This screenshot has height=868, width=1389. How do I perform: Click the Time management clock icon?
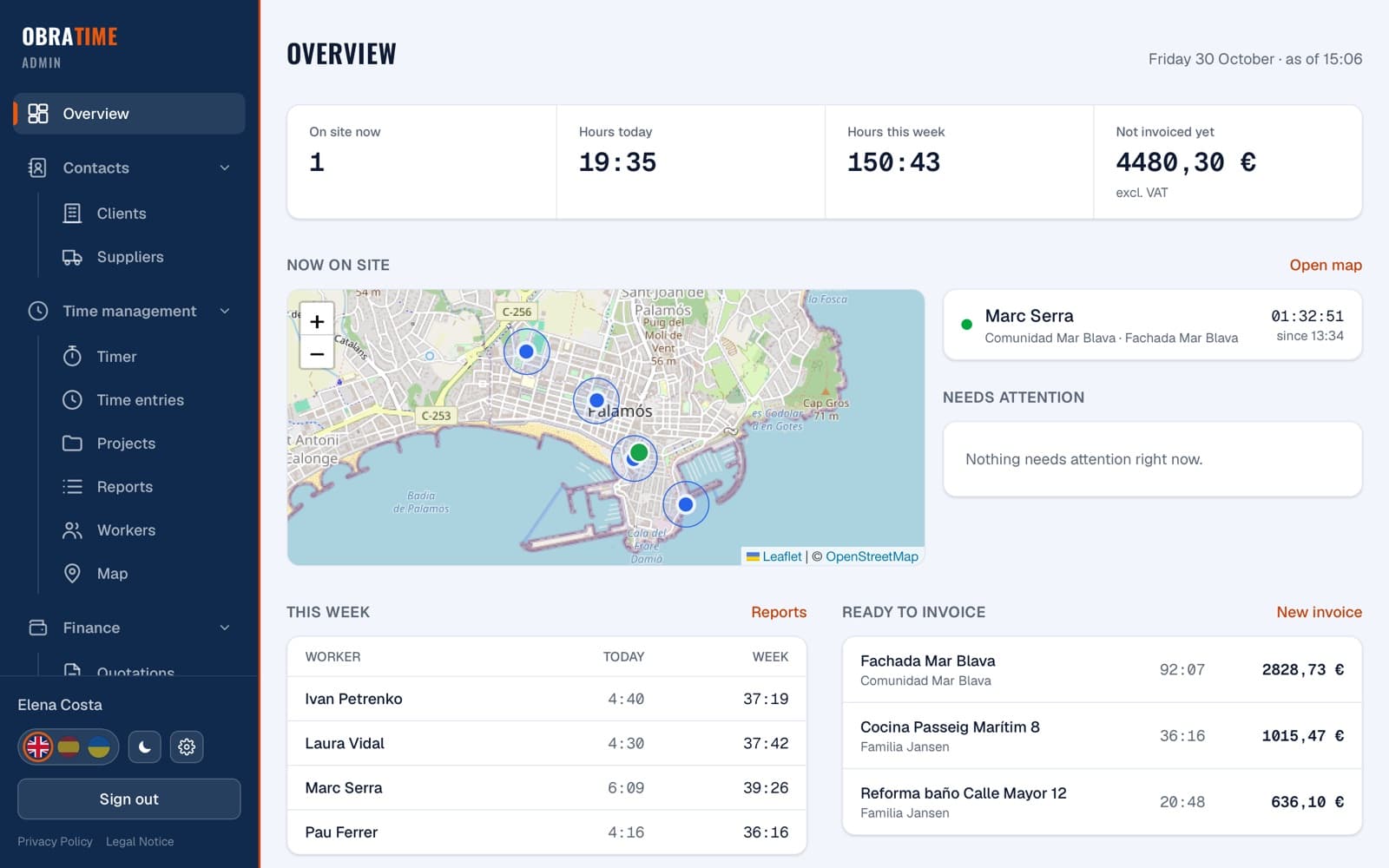[38, 311]
